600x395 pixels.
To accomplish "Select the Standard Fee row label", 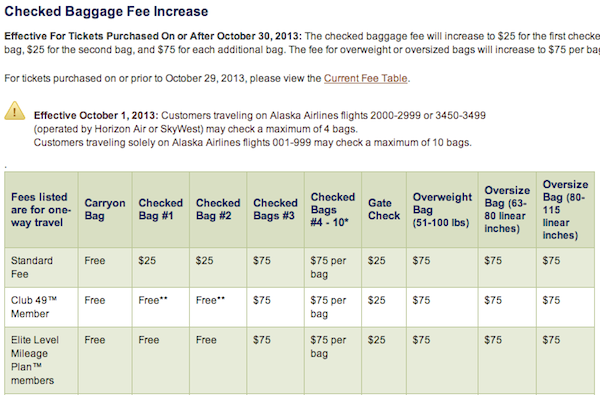I will point(32,267).
